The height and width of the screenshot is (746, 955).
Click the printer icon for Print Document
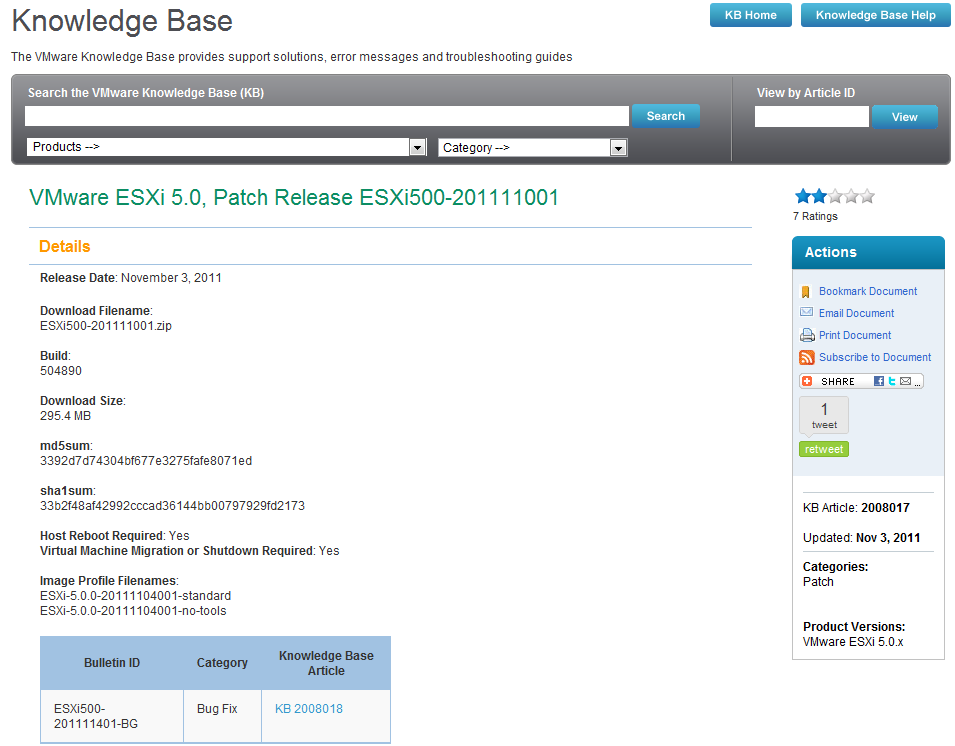807,335
